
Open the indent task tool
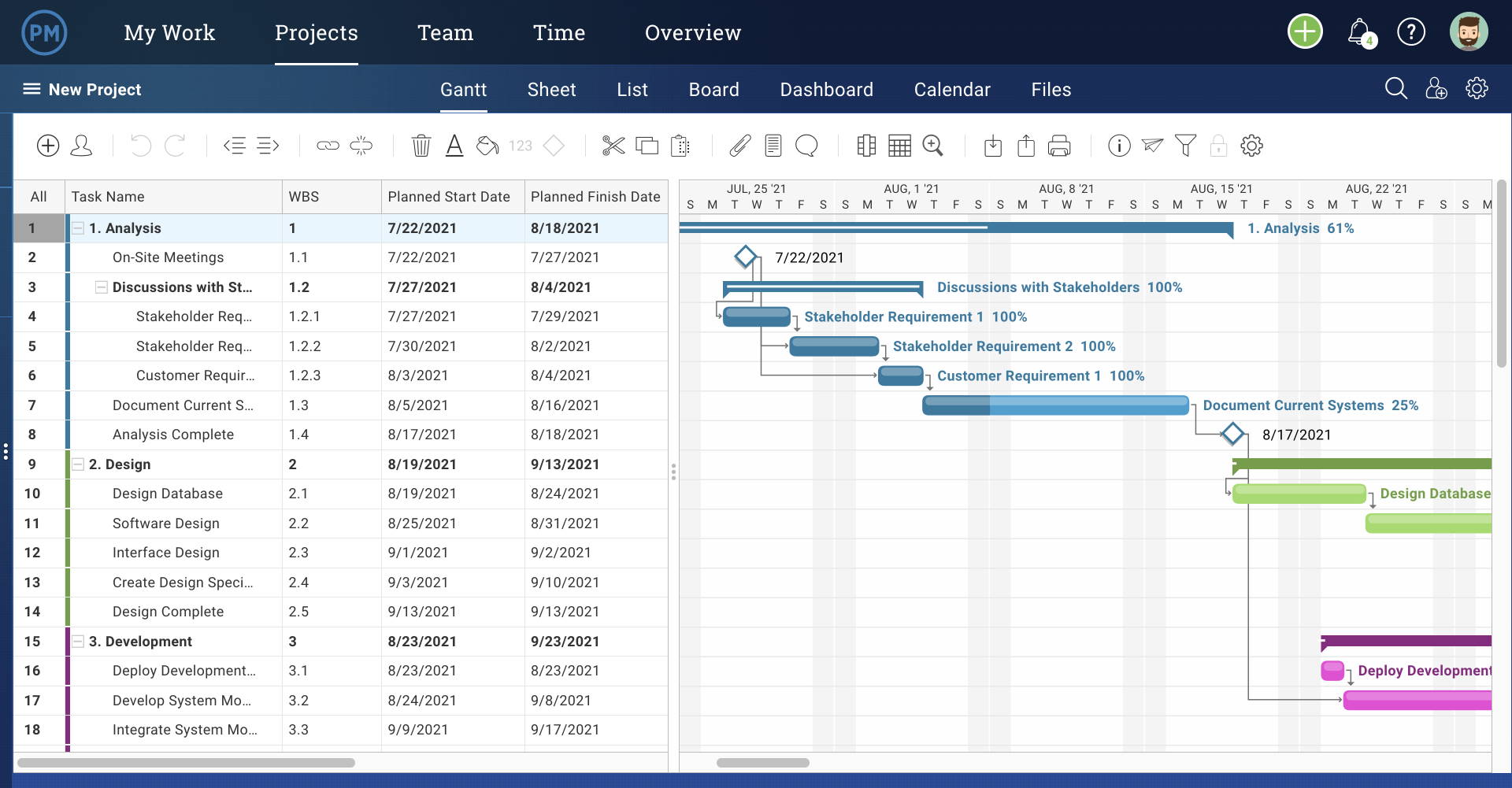click(268, 145)
